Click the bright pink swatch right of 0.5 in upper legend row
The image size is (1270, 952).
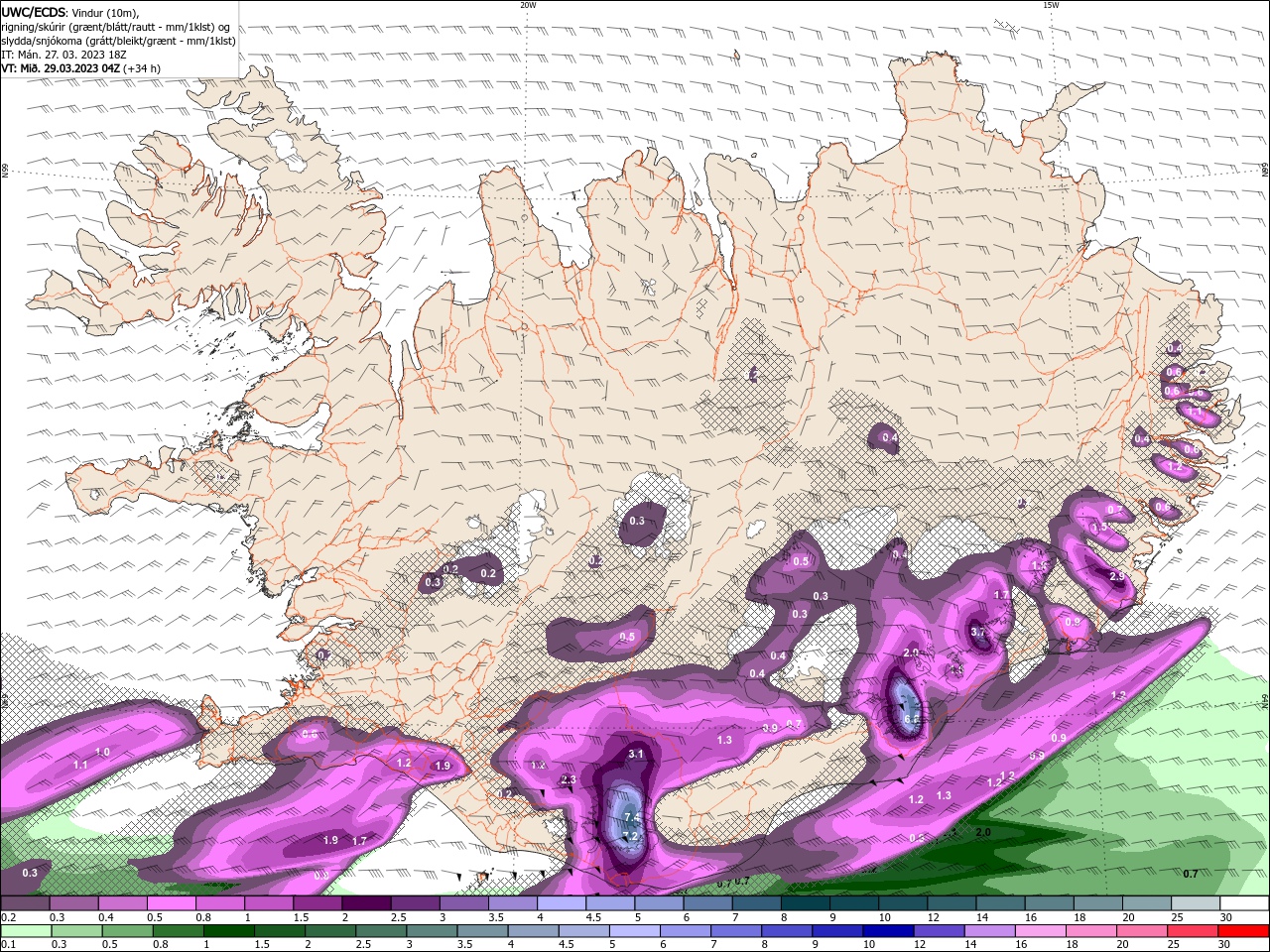(x=172, y=903)
